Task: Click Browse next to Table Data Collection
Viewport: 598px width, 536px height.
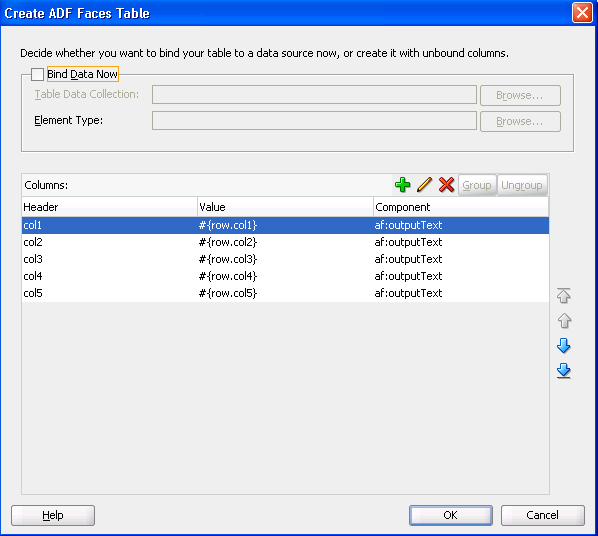Action: coord(520,95)
